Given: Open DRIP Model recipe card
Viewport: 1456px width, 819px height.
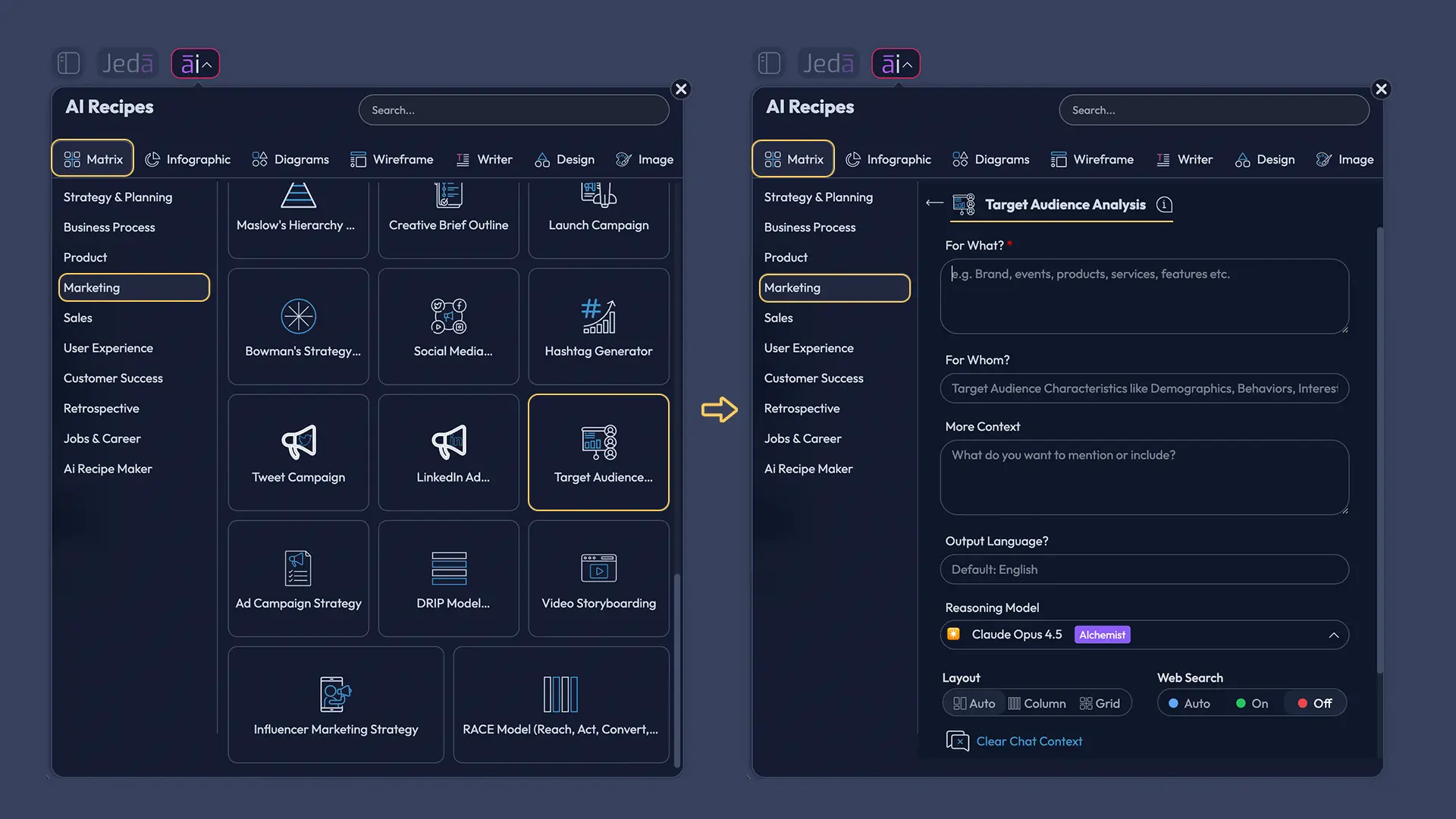Looking at the screenshot, I should tap(448, 578).
